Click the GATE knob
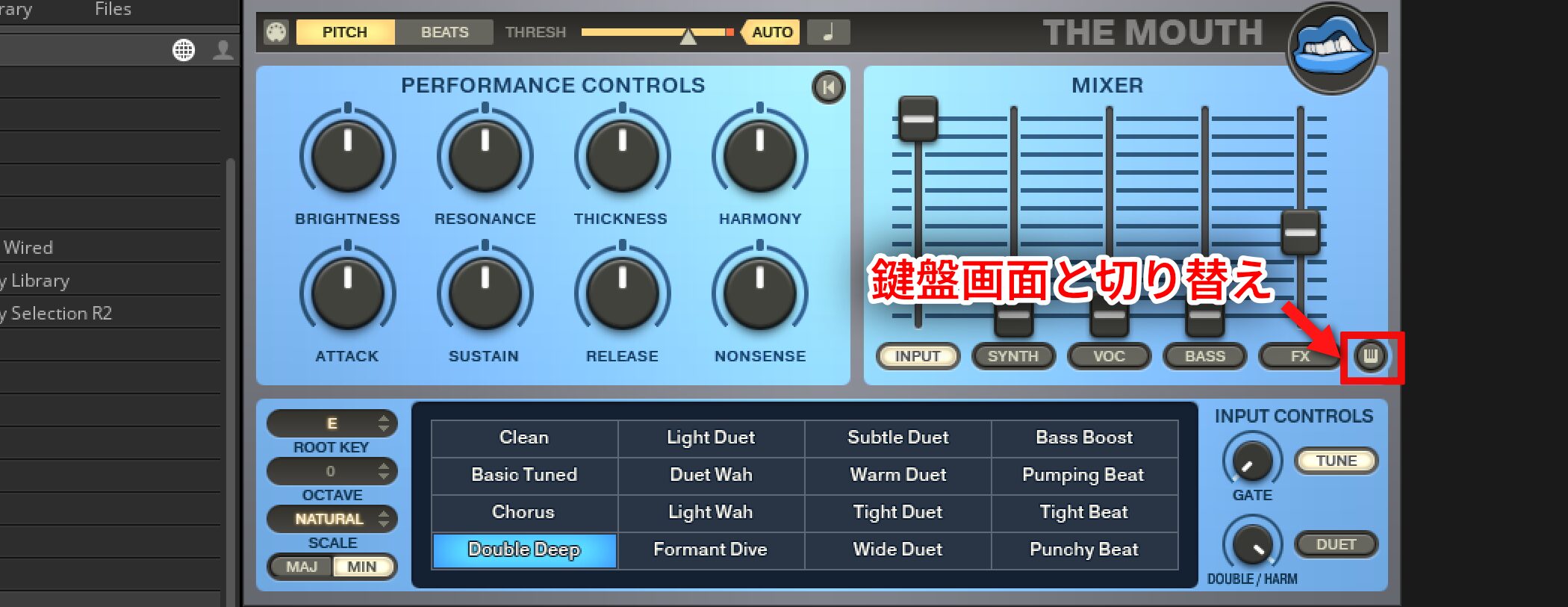 point(1252,461)
